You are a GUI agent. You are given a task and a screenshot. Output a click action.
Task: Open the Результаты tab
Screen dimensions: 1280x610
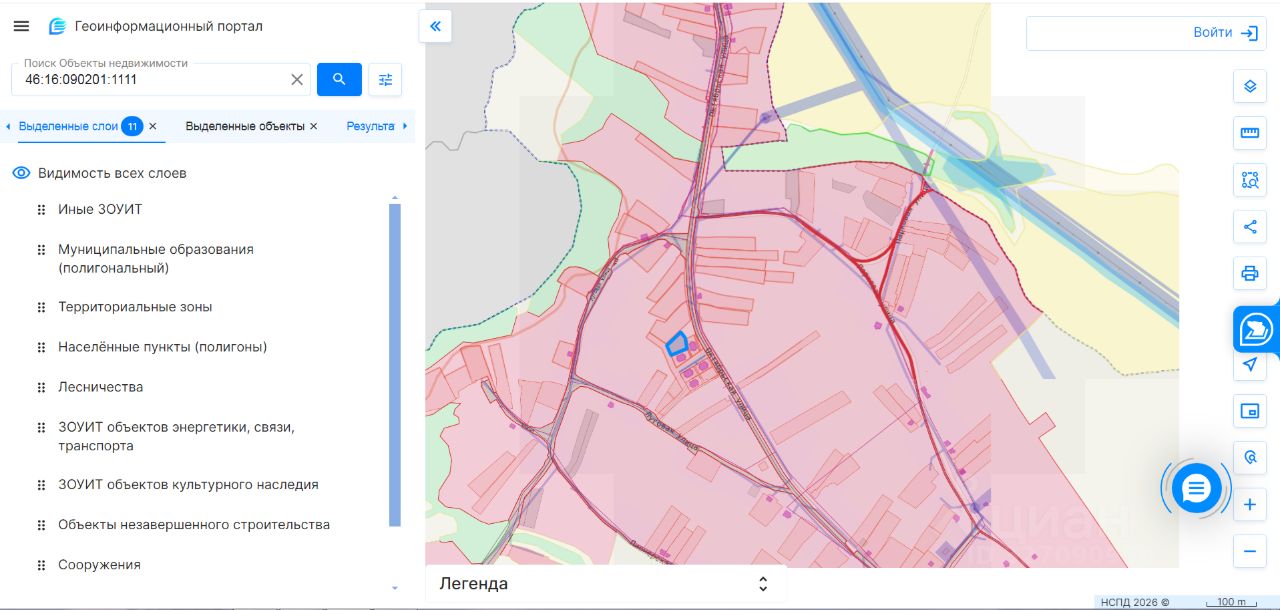(371, 126)
